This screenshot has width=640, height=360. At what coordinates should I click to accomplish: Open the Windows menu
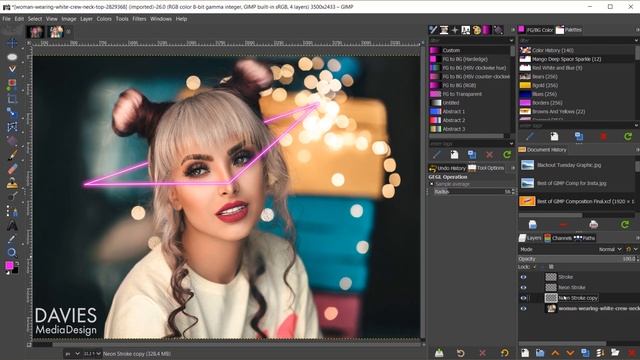point(161,19)
